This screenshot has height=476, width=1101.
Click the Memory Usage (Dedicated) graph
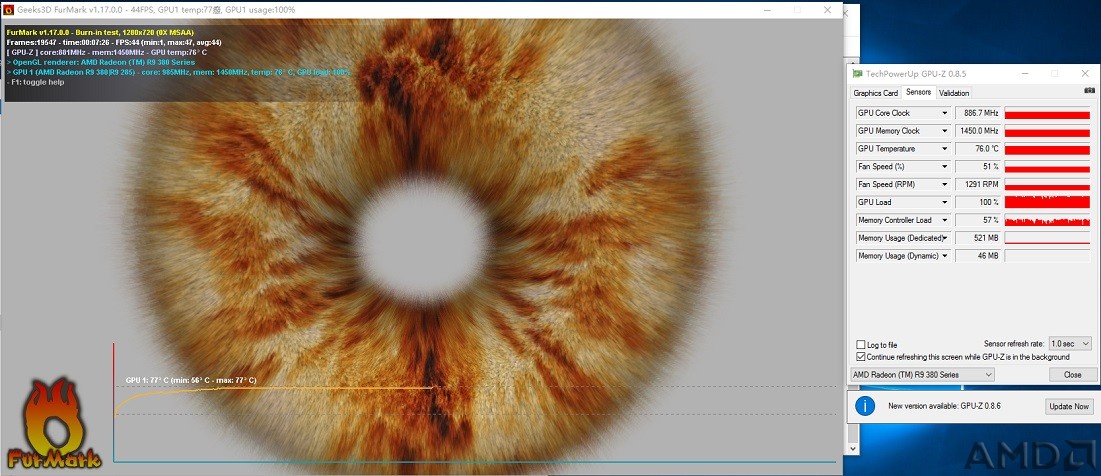pos(1047,238)
